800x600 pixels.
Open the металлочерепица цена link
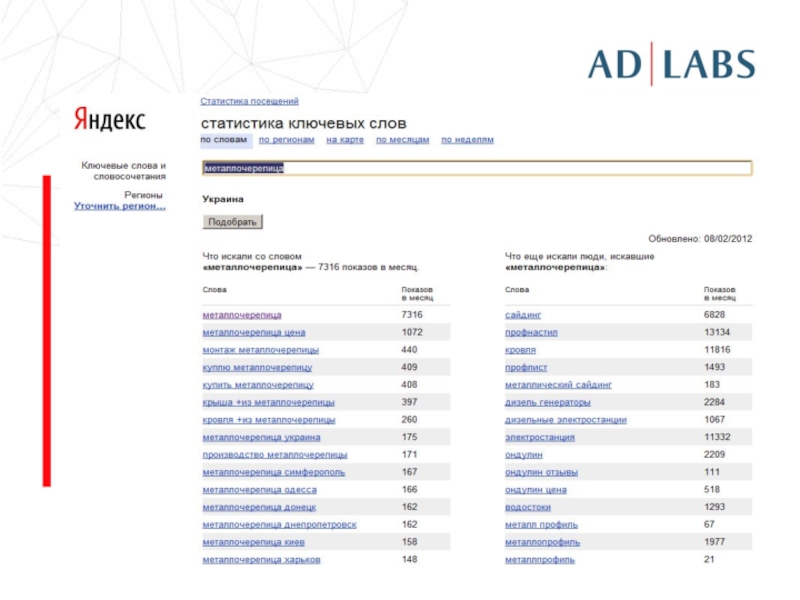[254, 332]
